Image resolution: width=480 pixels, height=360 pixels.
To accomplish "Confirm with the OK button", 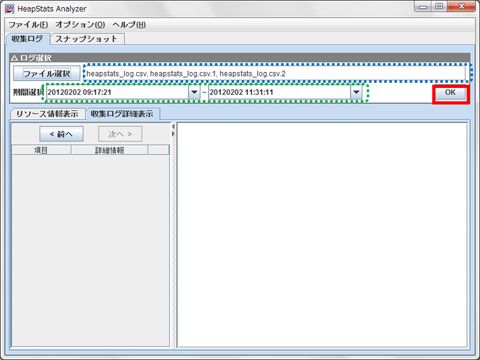I will (450, 93).
